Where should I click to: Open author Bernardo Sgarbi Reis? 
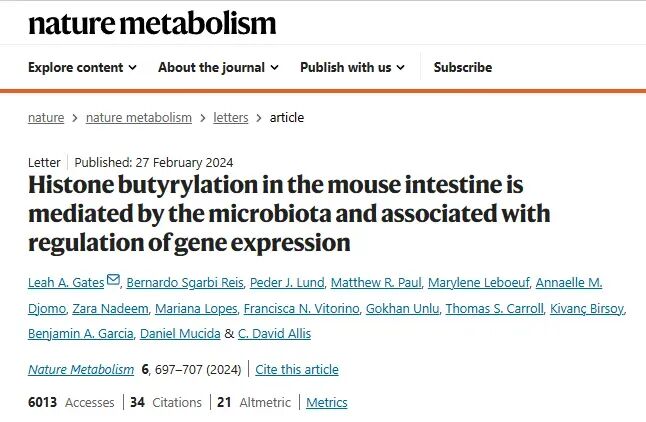(x=185, y=283)
